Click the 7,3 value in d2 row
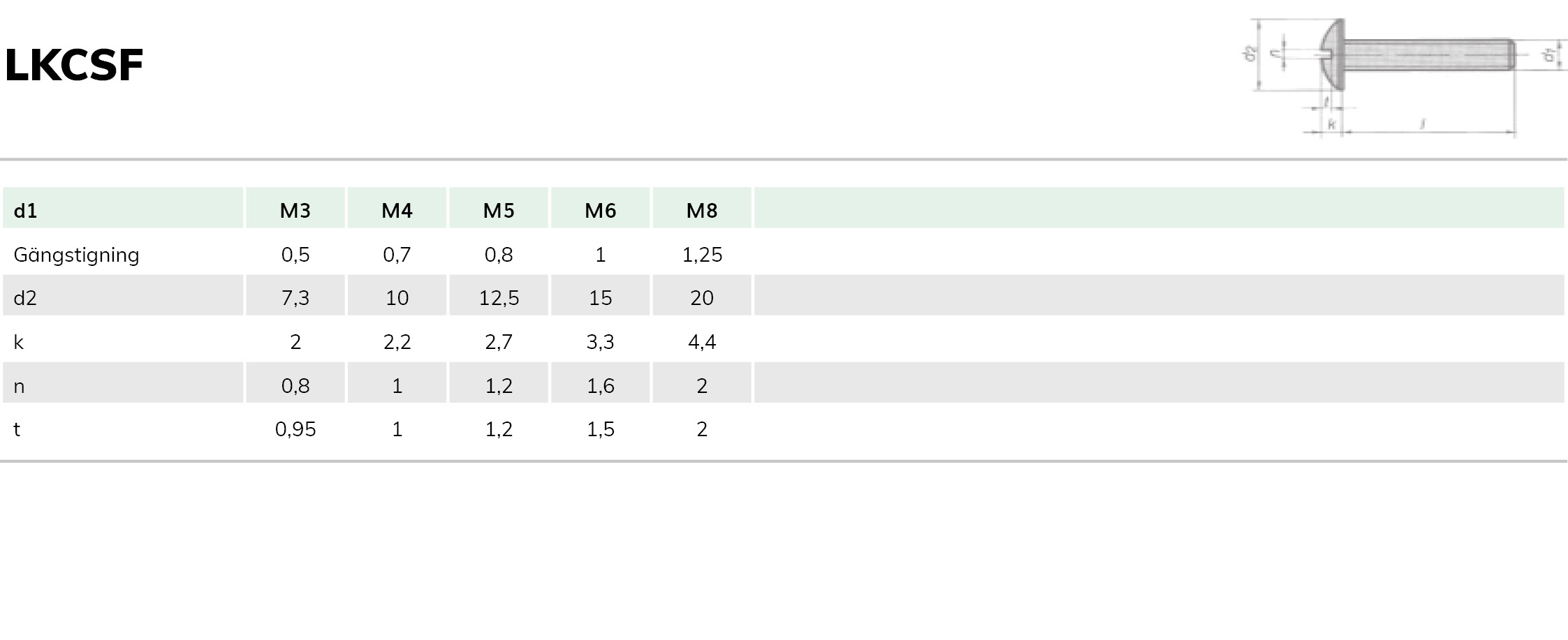The width and height of the screenshot is (1568, 640). pyautogui.click(x=295, y=298)
